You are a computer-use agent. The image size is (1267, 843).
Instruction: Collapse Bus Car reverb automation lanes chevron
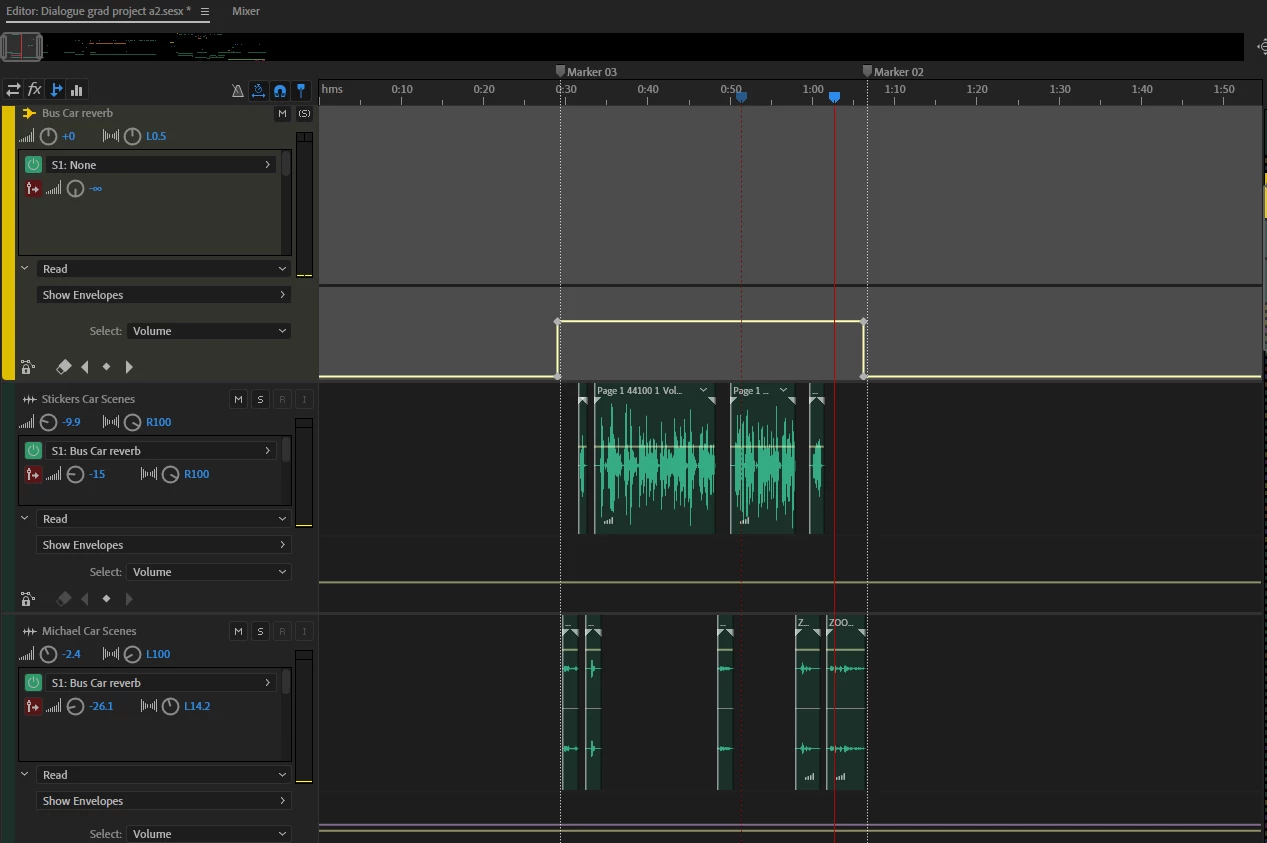click(25, 268)
